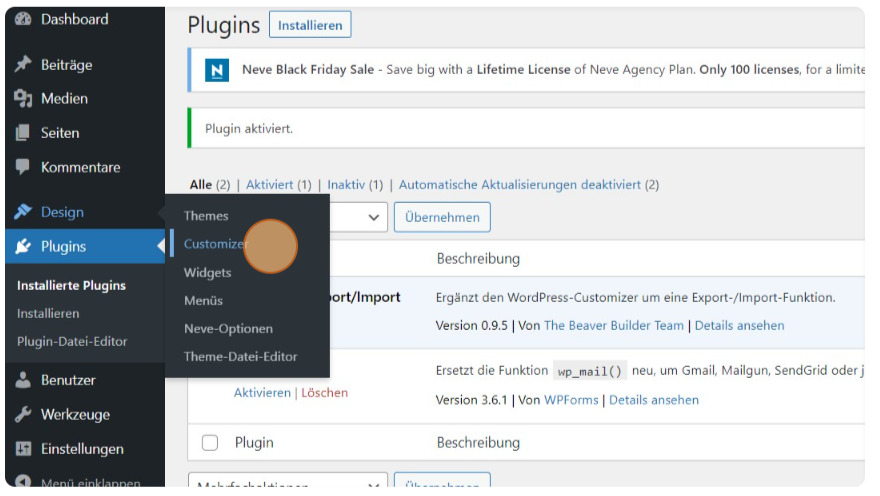The height and width of the screenshot is (496, 880).
Task: Click the Benutzer user icon
Action: point(23,380)
